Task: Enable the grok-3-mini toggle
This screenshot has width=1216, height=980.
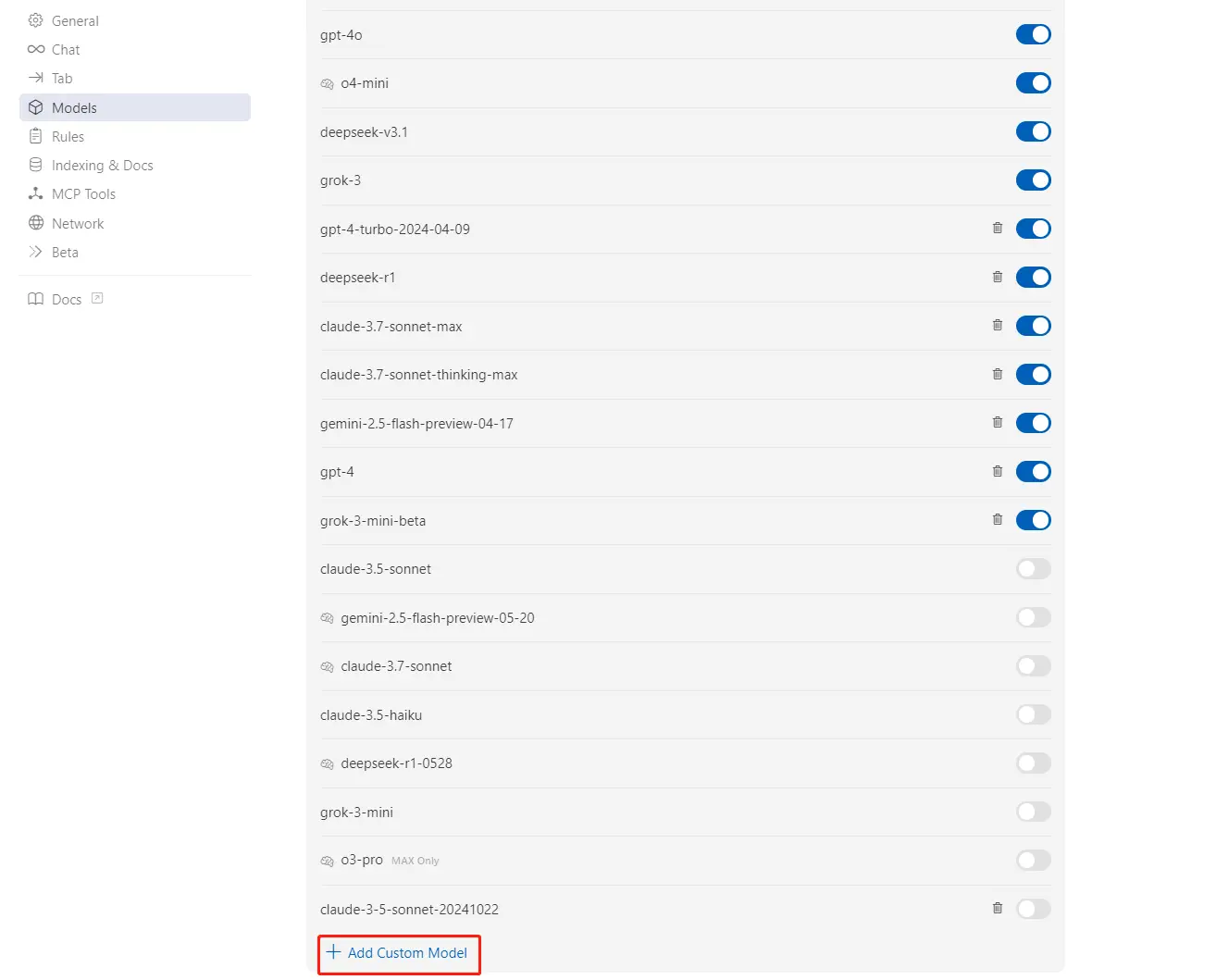Action: (x=1034, y=812)
